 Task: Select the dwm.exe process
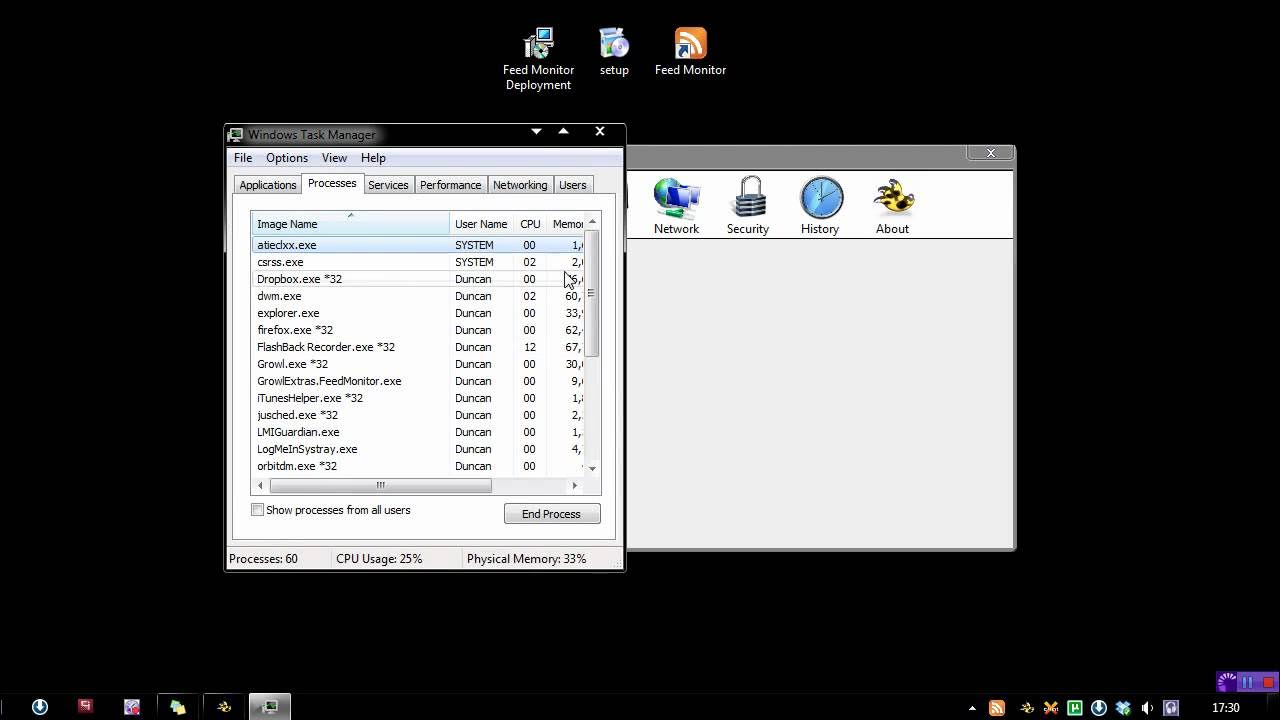pyautogui.click(x=418, y=296)
